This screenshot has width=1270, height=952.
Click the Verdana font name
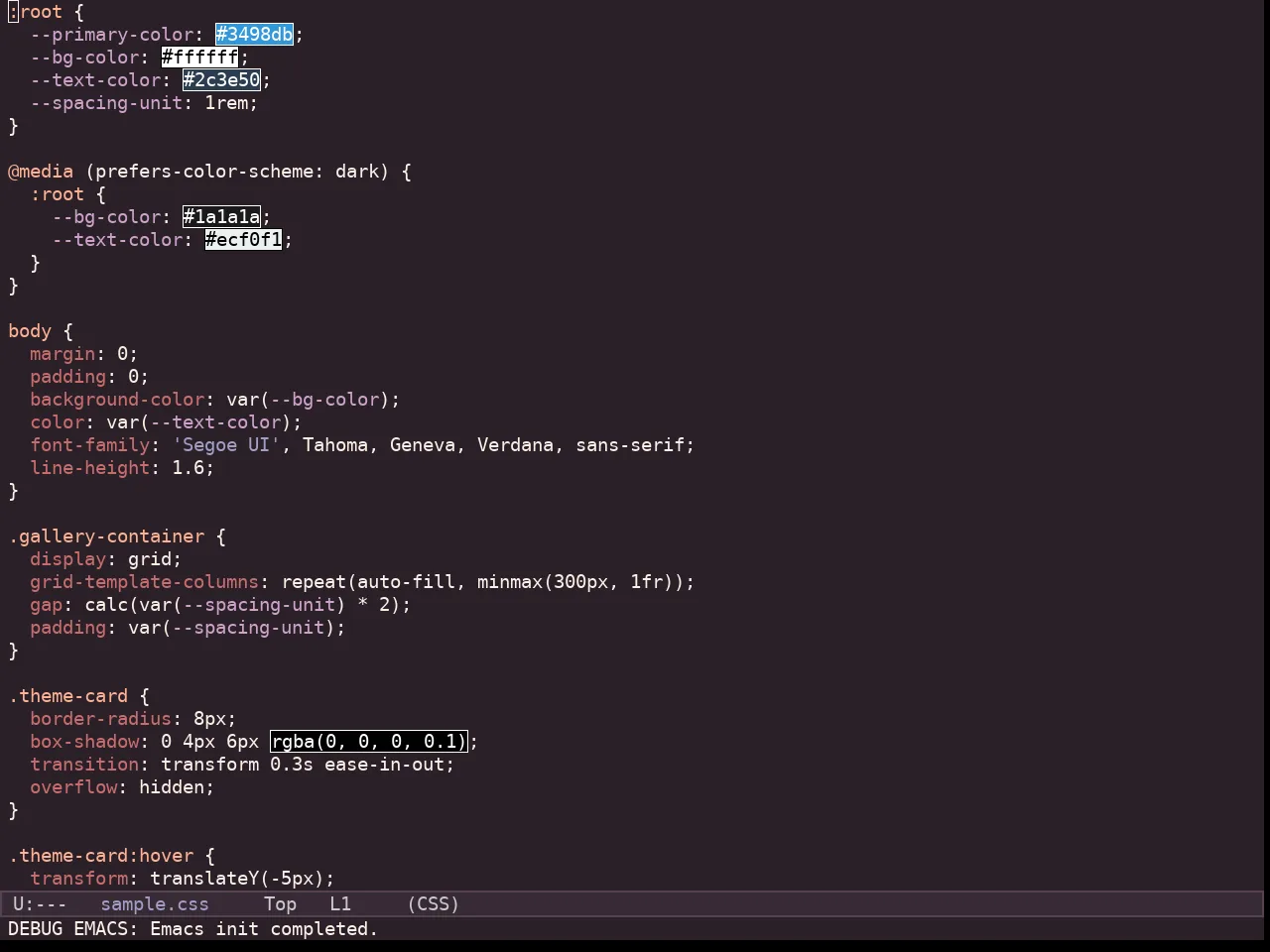(x=515, y=445)
